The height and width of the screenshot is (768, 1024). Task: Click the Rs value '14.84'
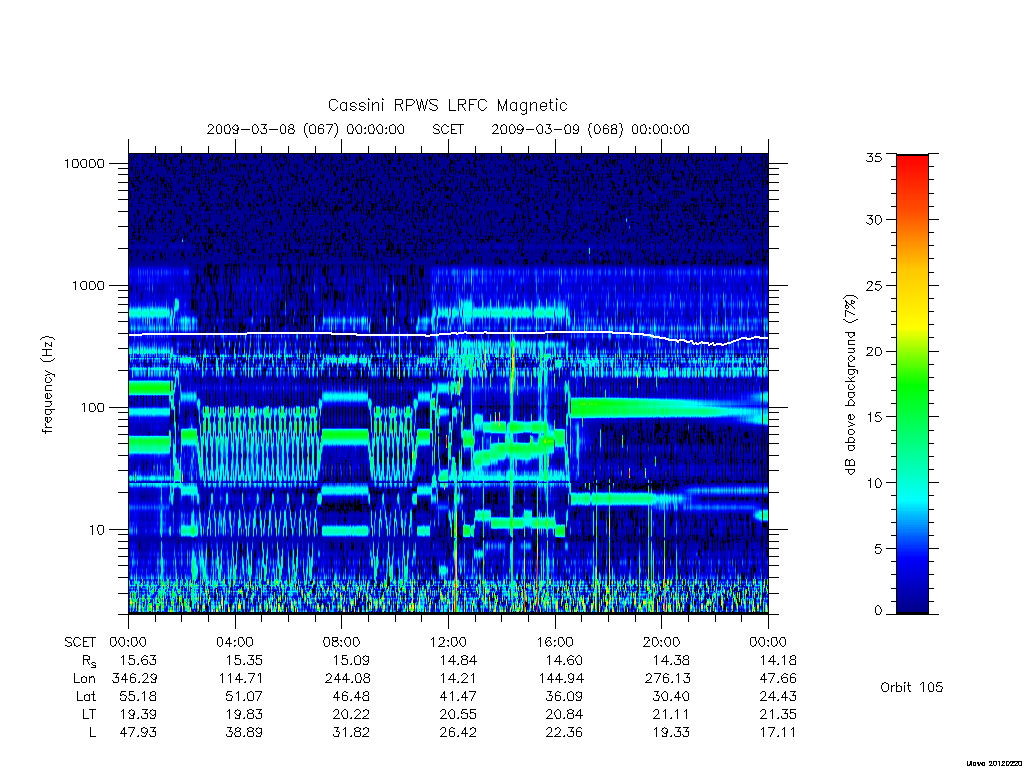pyautogui.click(x=458, y=660)
